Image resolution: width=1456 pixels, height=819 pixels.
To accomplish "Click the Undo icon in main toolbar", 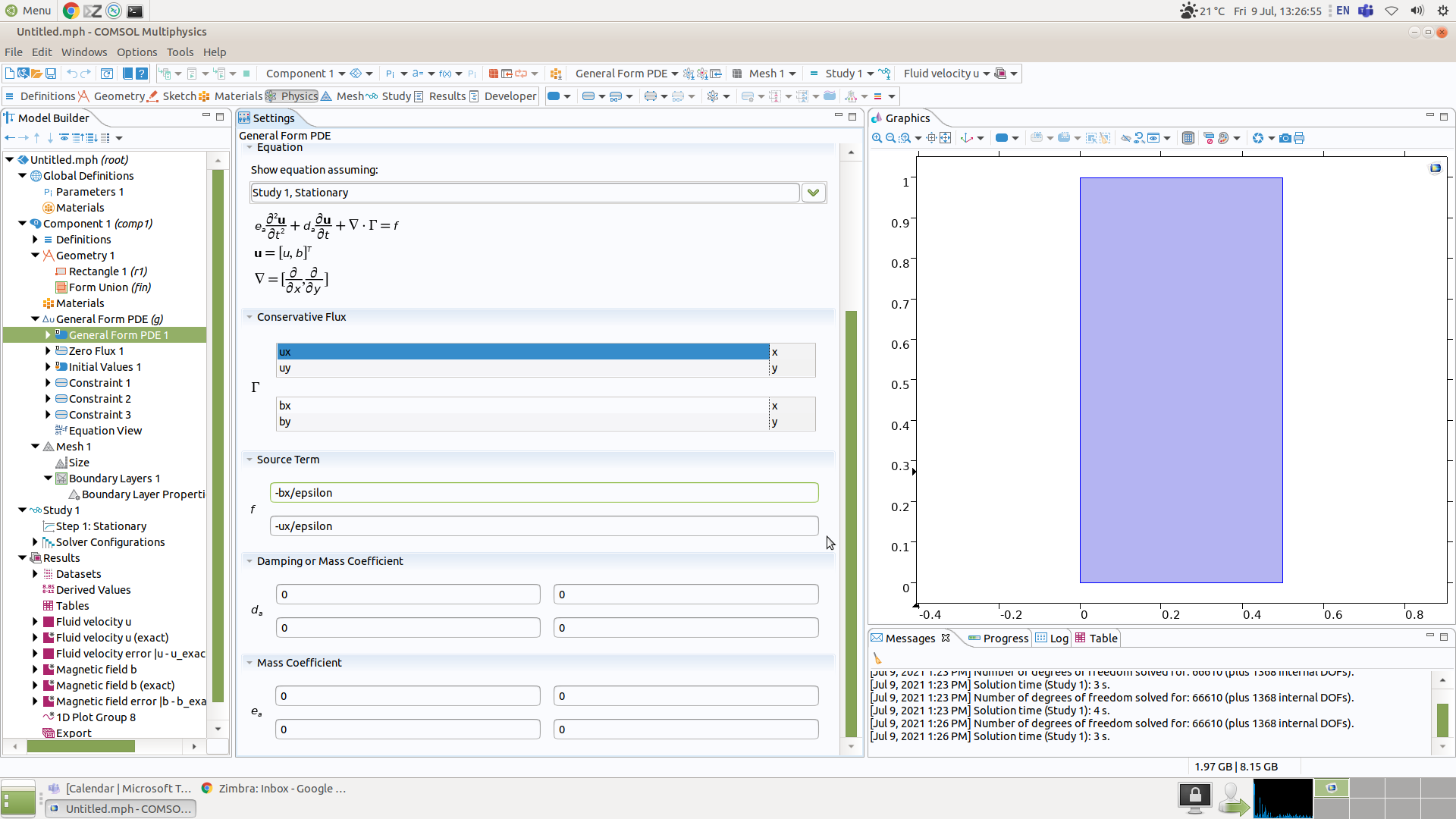I will tap(71, 74).
